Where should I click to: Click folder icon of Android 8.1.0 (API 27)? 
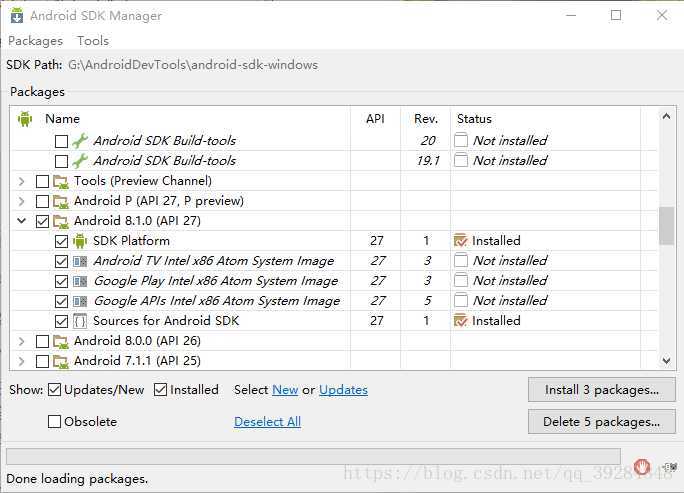60,221
